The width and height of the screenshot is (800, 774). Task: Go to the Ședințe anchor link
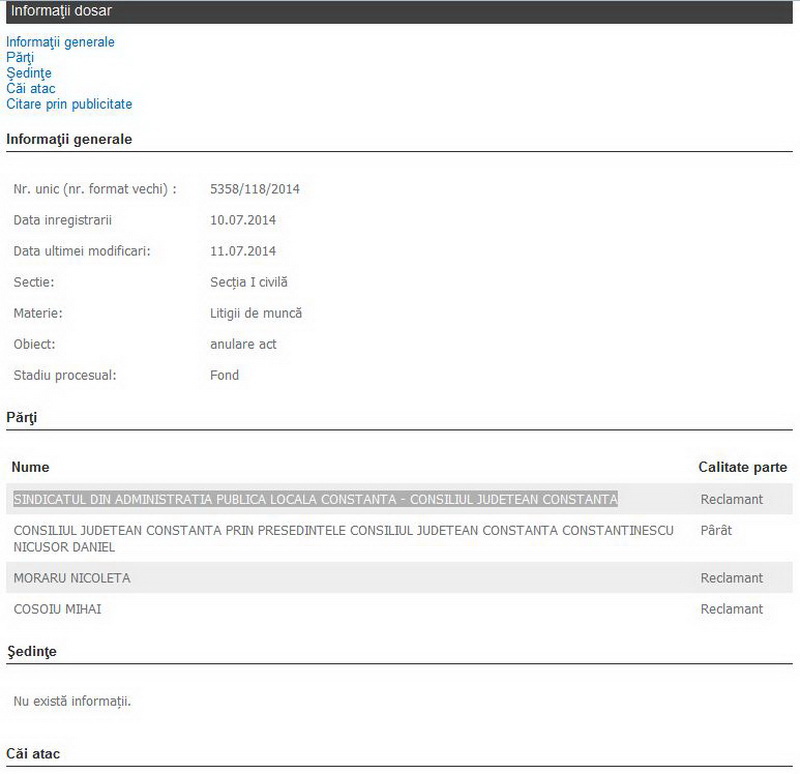[x=28, y=73]
